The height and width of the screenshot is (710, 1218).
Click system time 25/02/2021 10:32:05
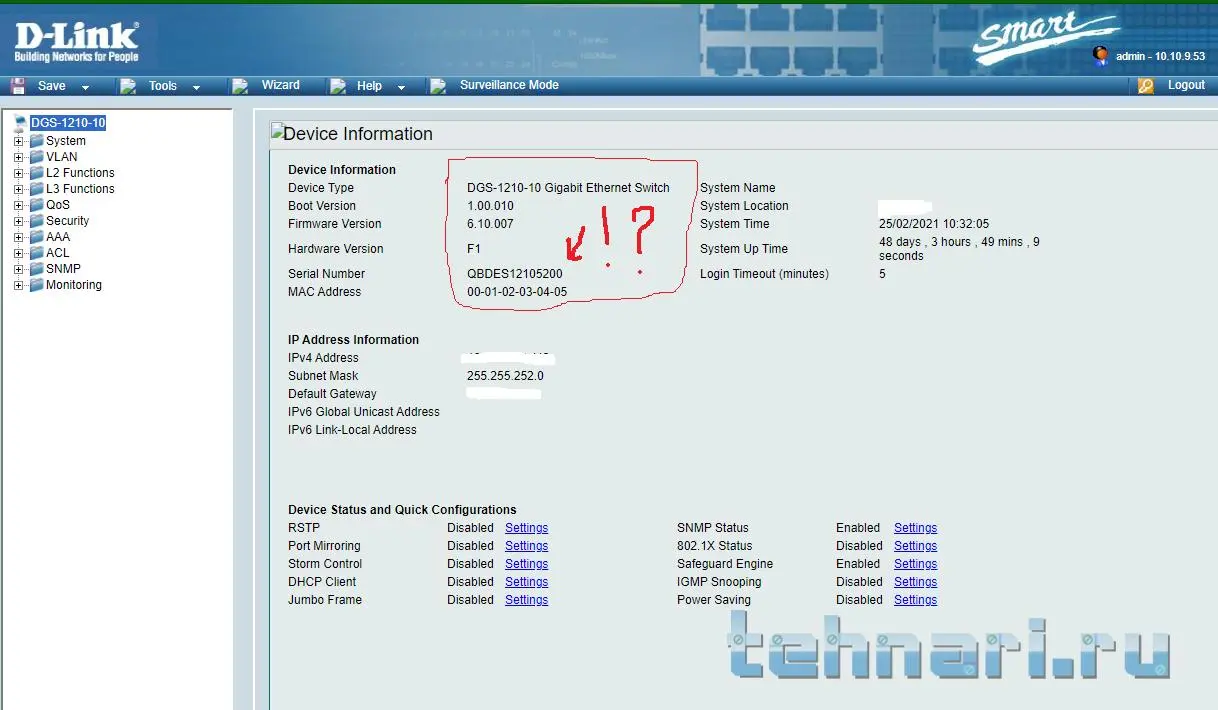(x=934, y=224)
